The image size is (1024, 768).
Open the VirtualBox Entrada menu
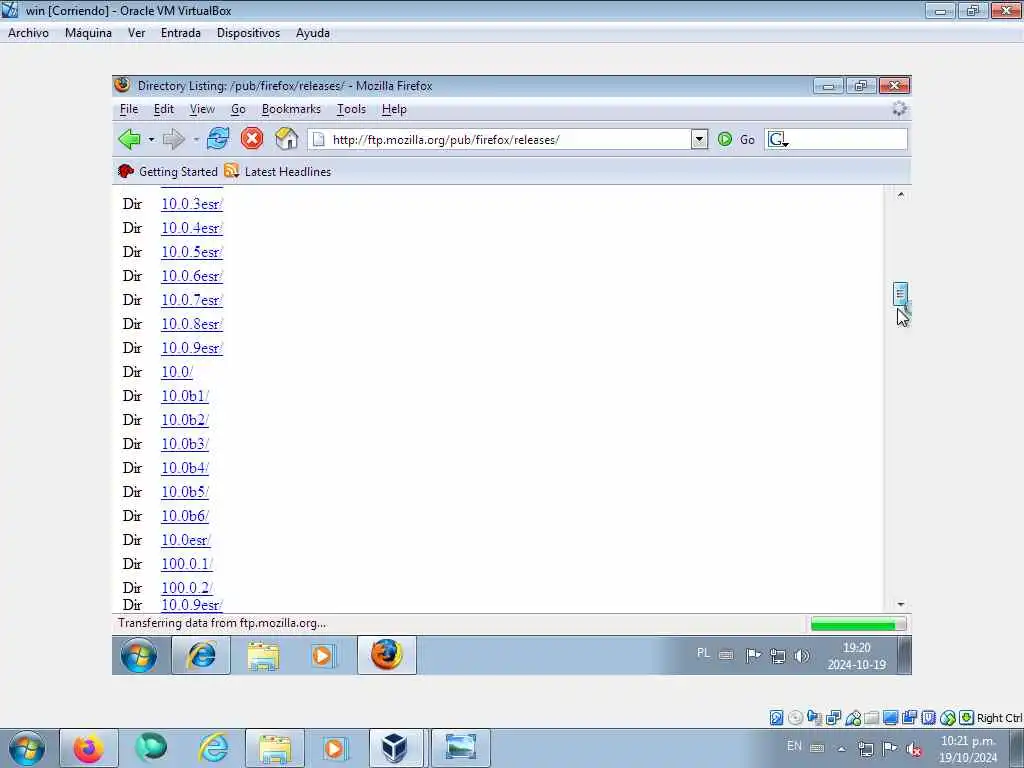pyautogui.click(x=181, y=33)
